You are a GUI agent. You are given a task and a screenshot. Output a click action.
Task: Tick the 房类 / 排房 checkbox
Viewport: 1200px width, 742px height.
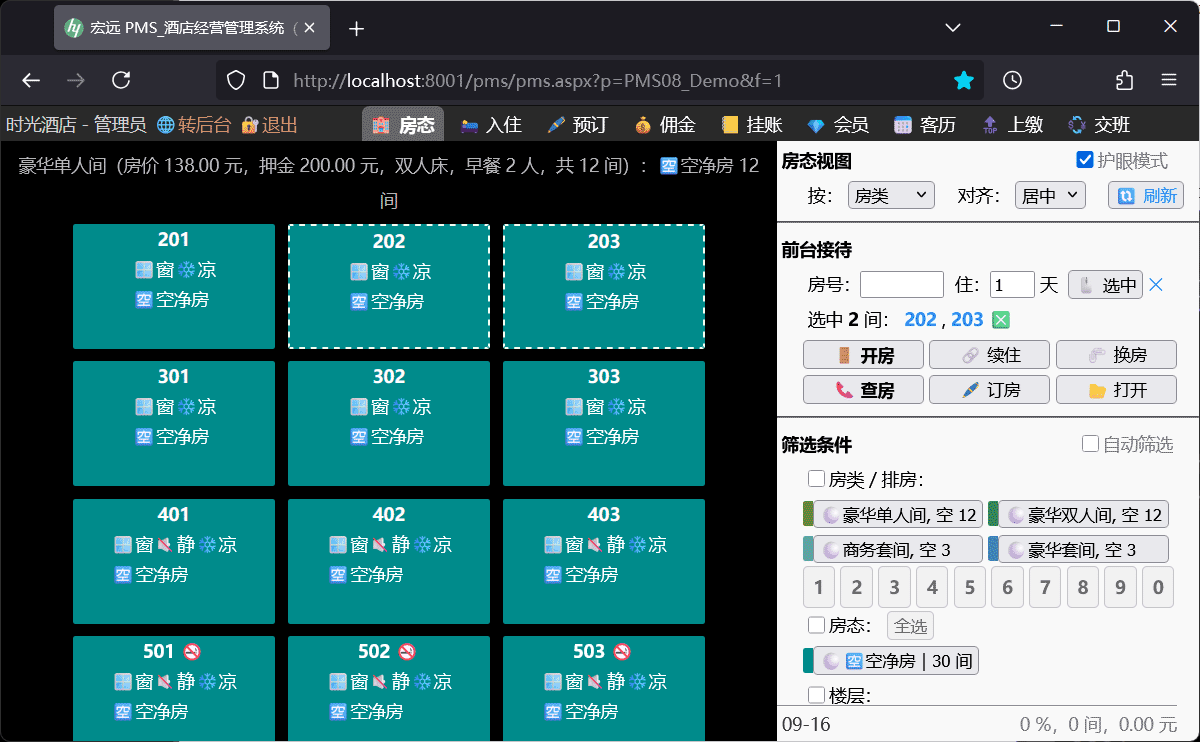pos(816,479)
